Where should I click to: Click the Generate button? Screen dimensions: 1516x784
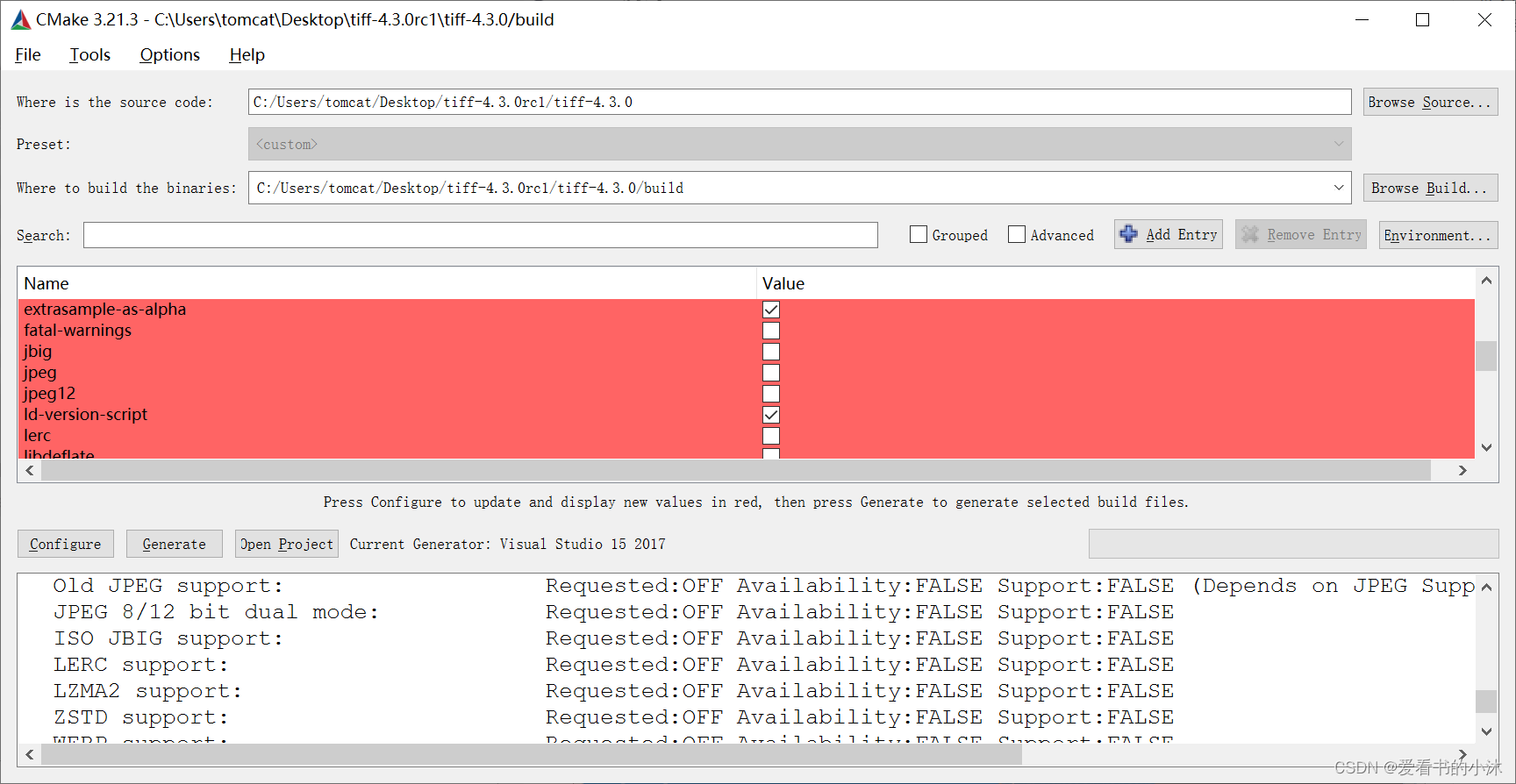175,544
